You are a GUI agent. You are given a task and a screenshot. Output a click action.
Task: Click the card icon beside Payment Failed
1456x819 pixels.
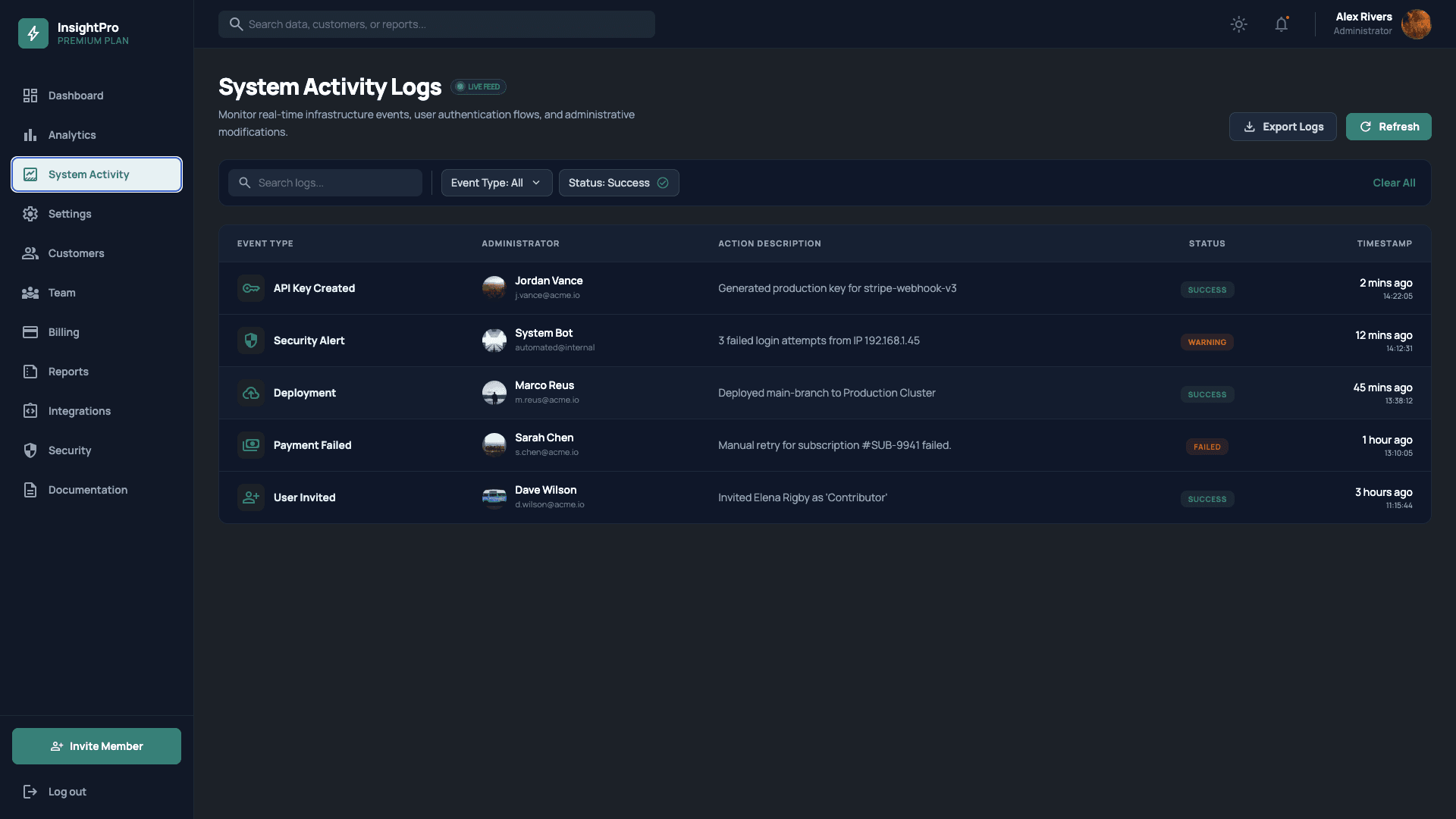pos(250,445)
